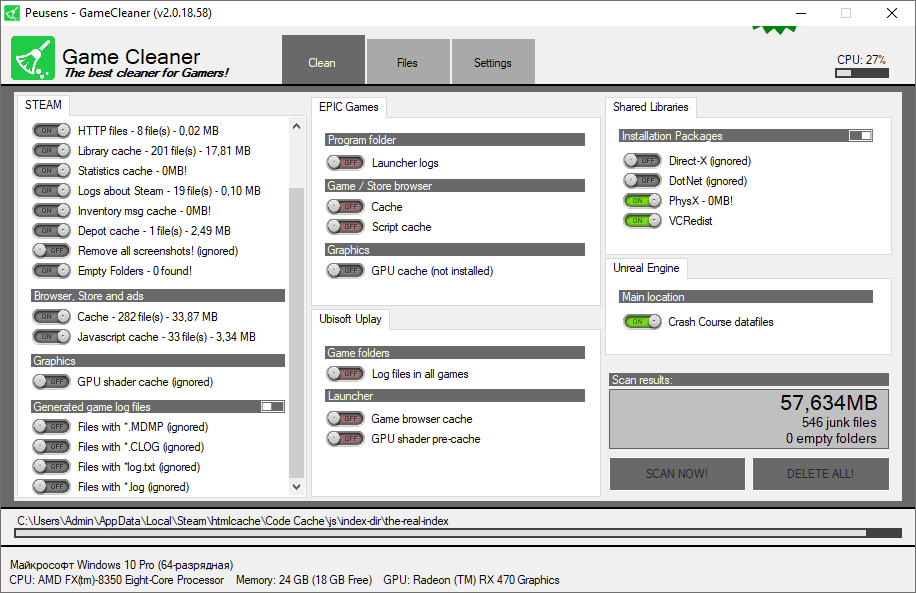916x593 pixels.
Task: Toggle Library cache switch
Action: 51,151
